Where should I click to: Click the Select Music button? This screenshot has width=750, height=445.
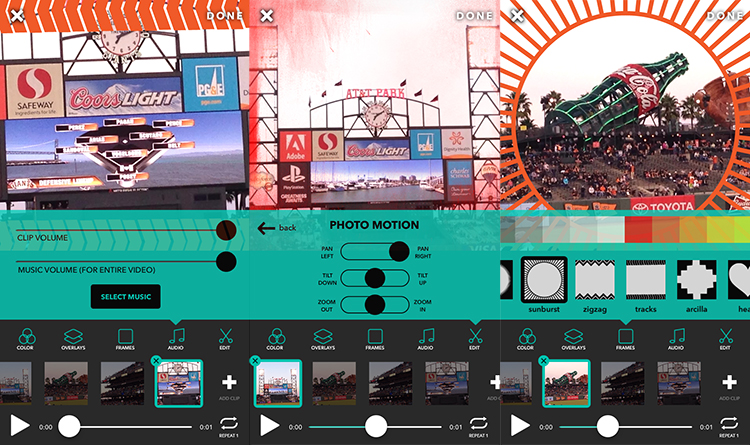point(126,297)
